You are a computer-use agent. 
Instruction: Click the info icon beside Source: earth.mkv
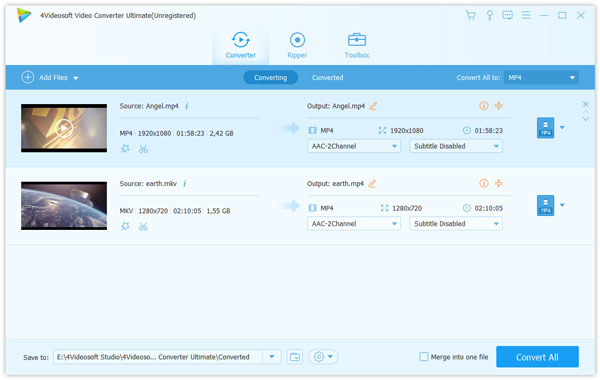tap(184, 184)
